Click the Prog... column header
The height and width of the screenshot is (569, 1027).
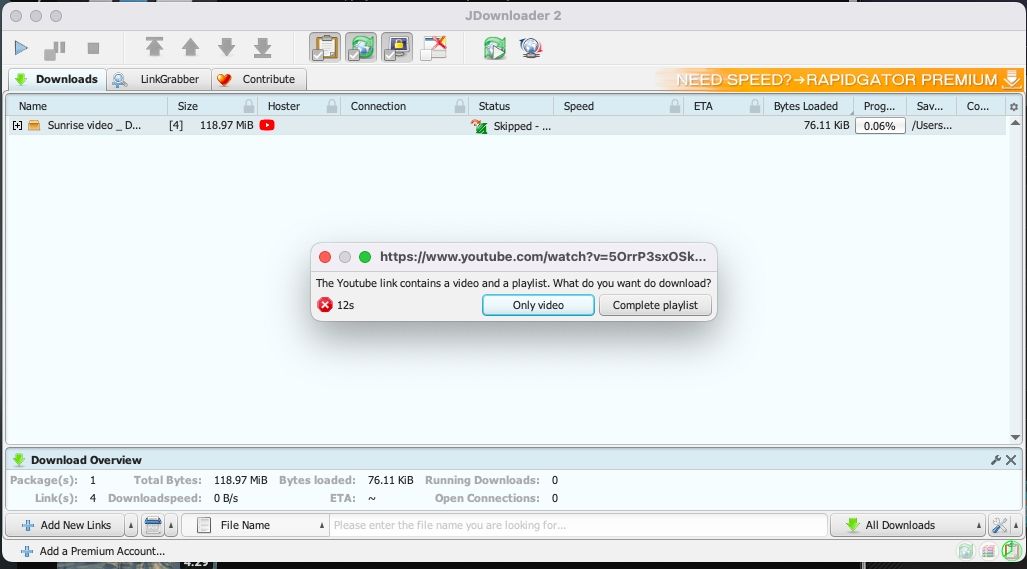click(x=879, y=106)
